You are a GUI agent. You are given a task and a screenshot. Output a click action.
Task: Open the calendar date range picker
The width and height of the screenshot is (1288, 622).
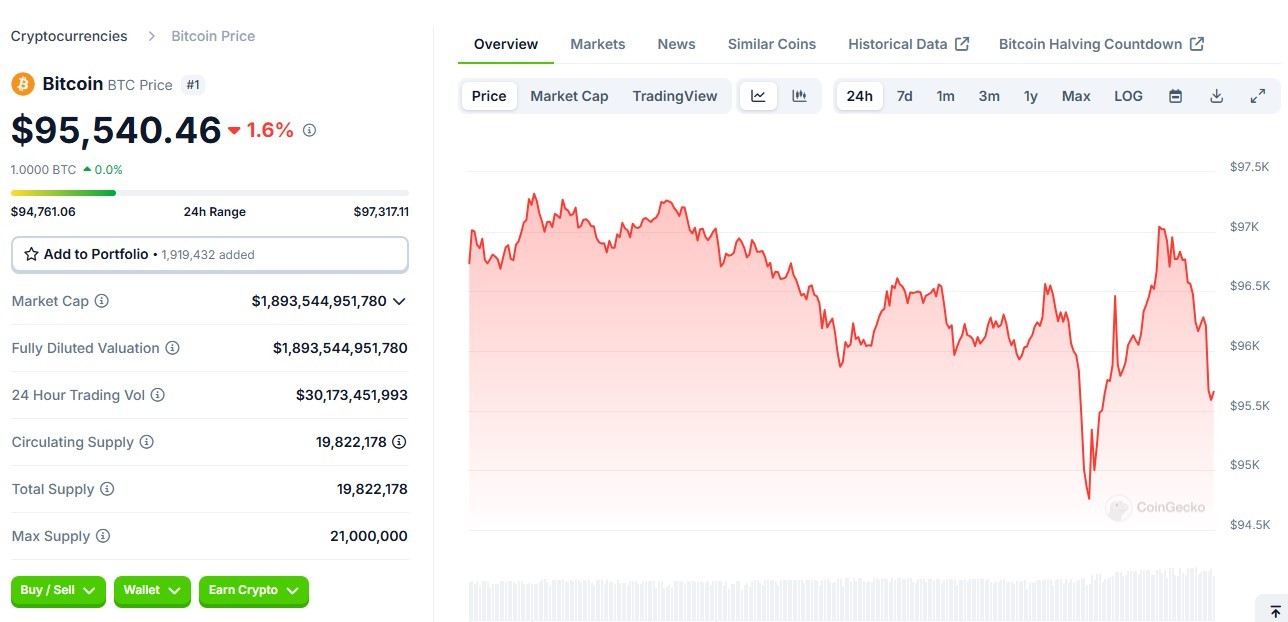point(1176,96)
